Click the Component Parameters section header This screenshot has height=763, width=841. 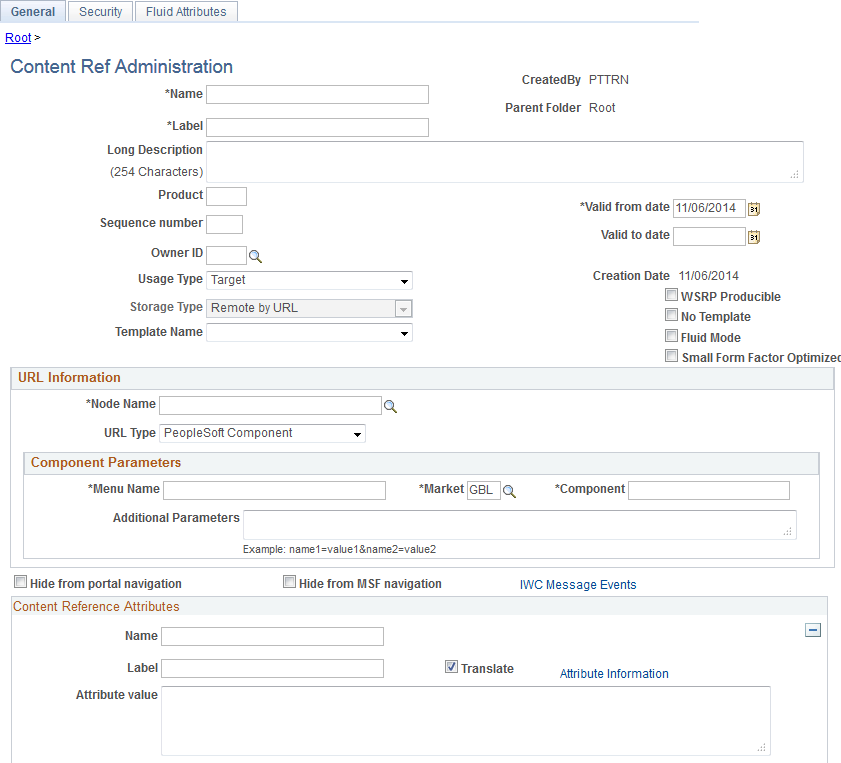coord(422,463)
